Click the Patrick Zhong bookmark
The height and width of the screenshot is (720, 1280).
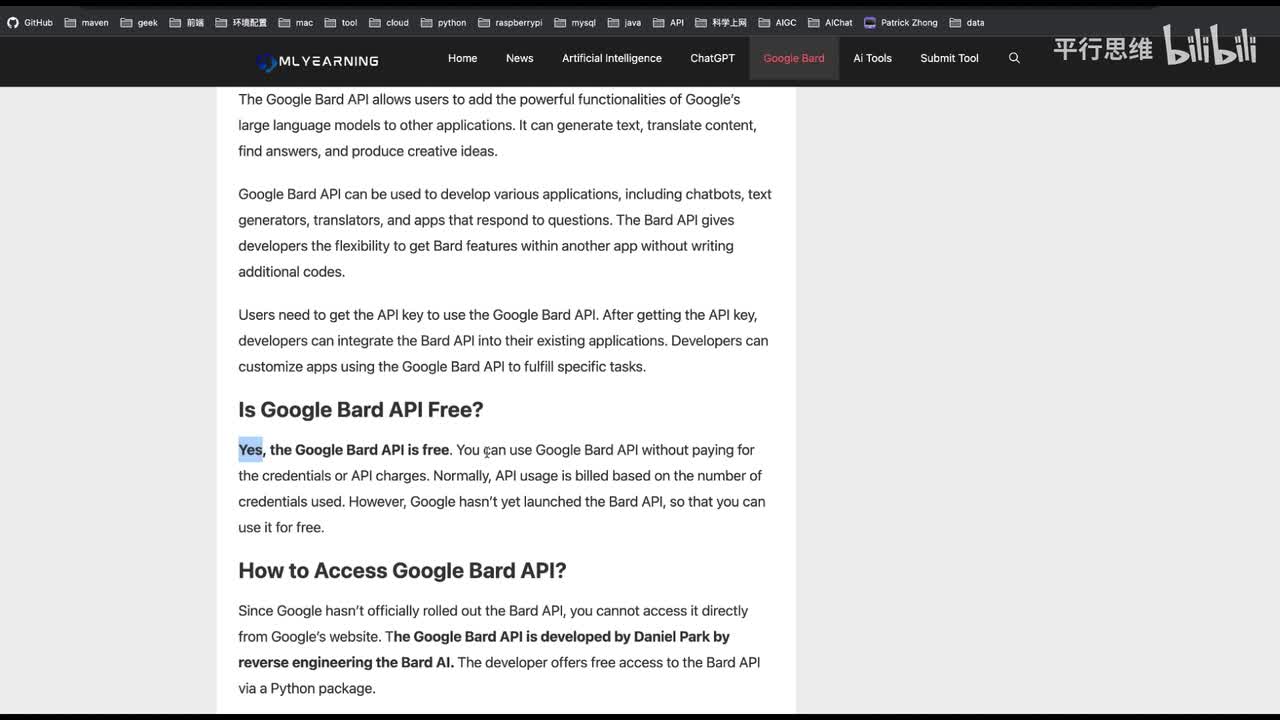tap(900, 22)
